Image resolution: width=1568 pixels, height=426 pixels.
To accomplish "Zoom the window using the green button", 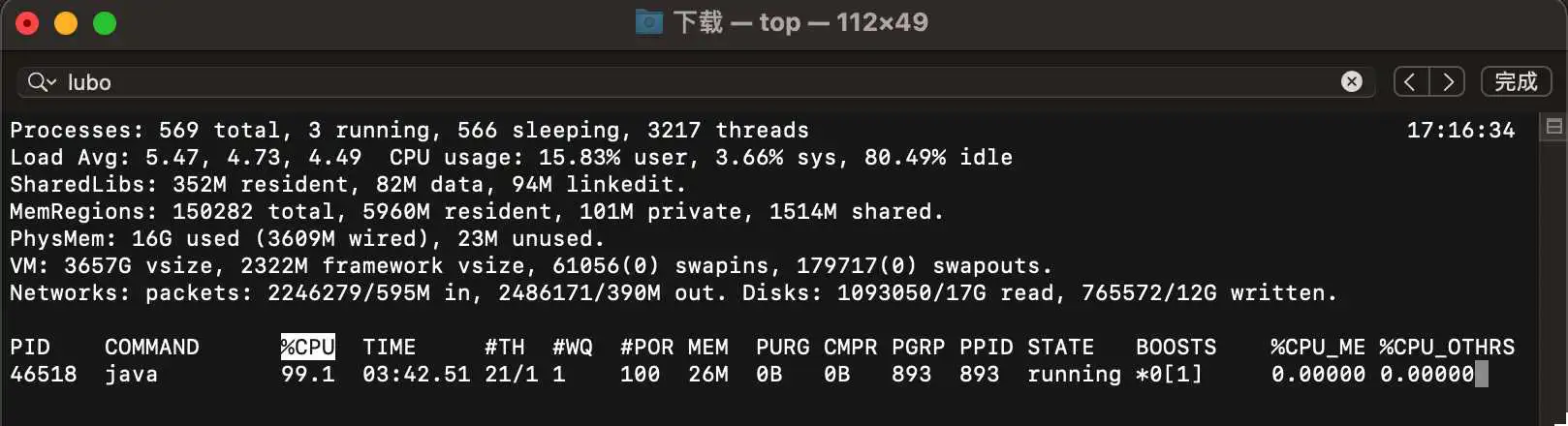I will (x=105, y=23).
